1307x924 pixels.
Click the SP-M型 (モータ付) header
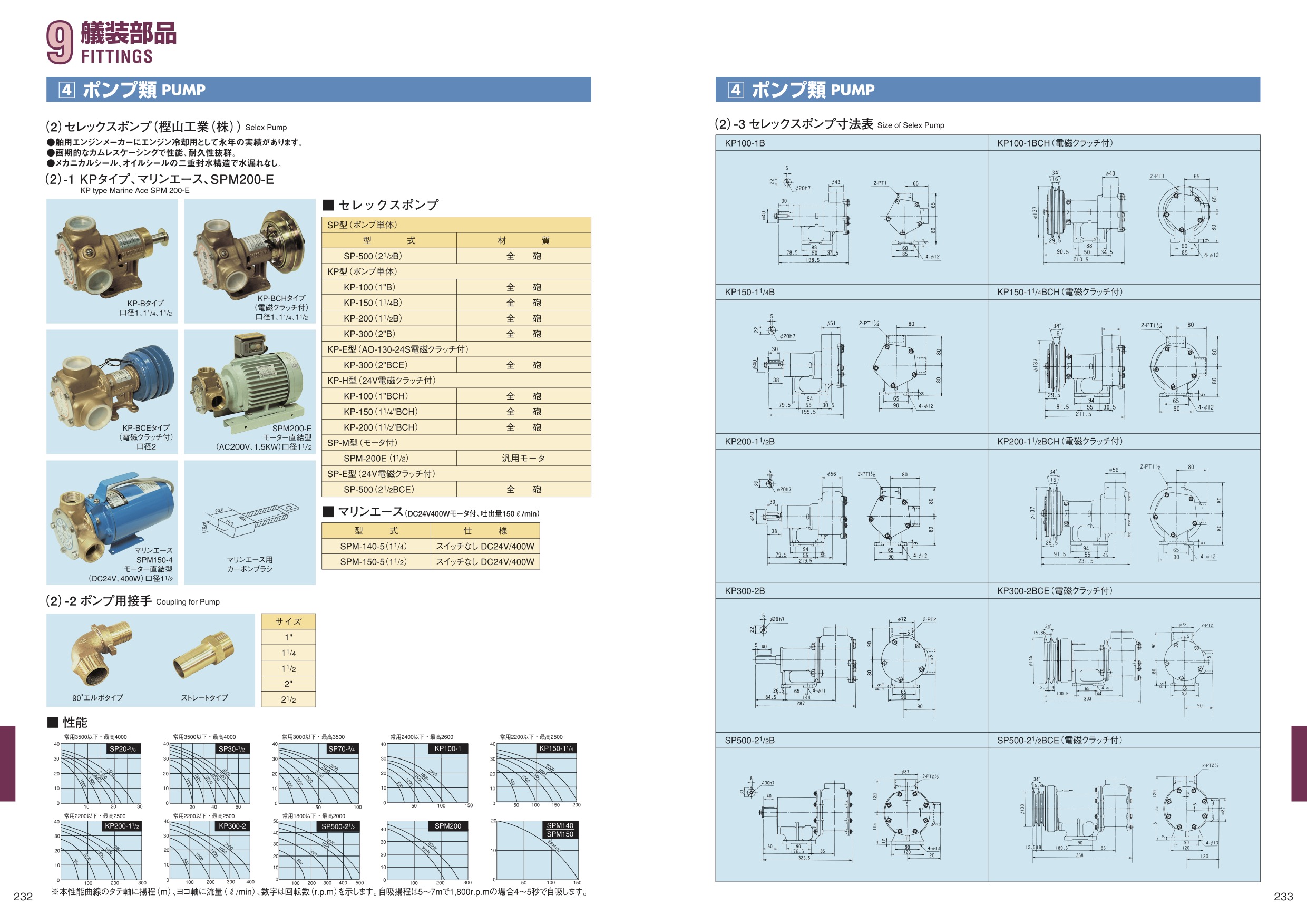click(x=456, y=443)
